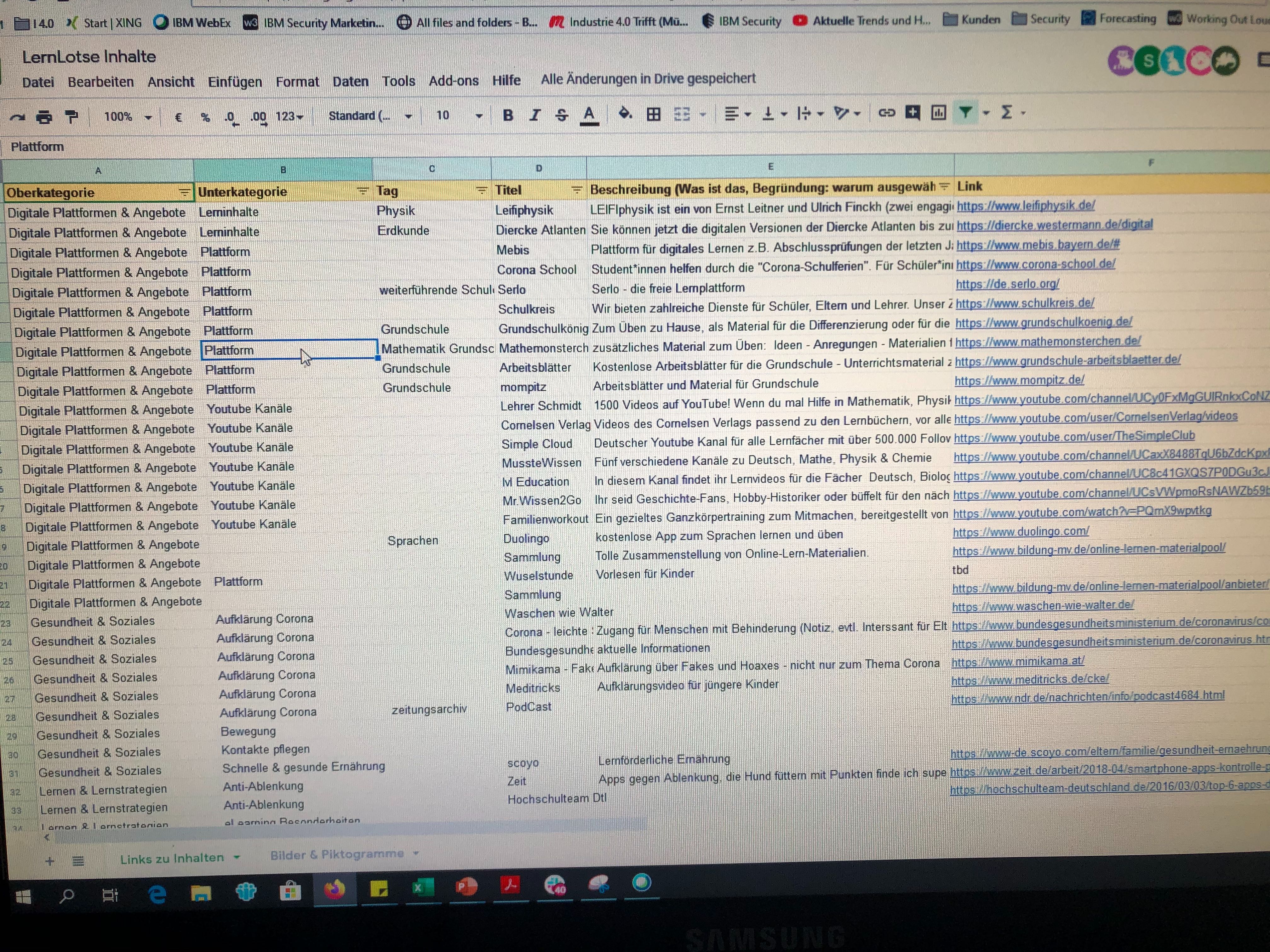Click the insert comment icon

912,112
